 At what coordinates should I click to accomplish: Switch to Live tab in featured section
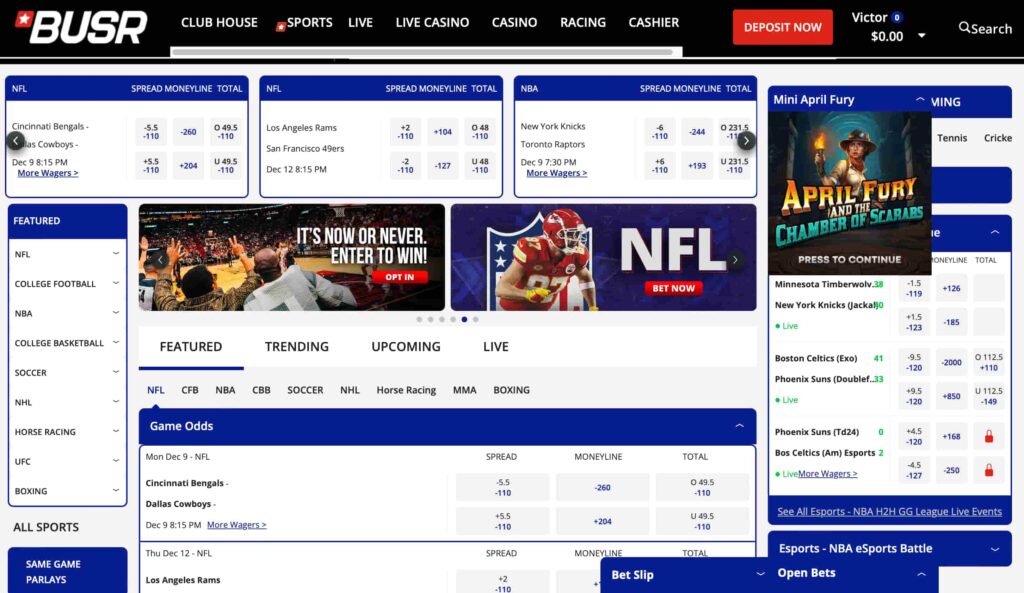[496, 347]
